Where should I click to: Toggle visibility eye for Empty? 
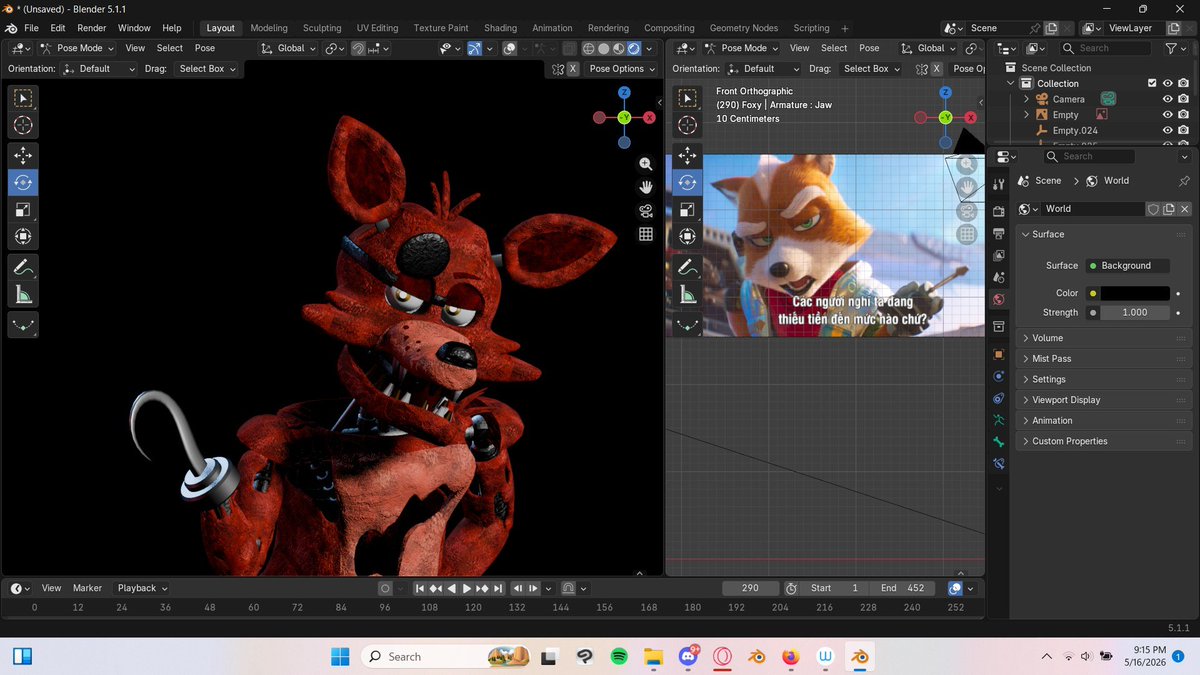[1167, 115]
